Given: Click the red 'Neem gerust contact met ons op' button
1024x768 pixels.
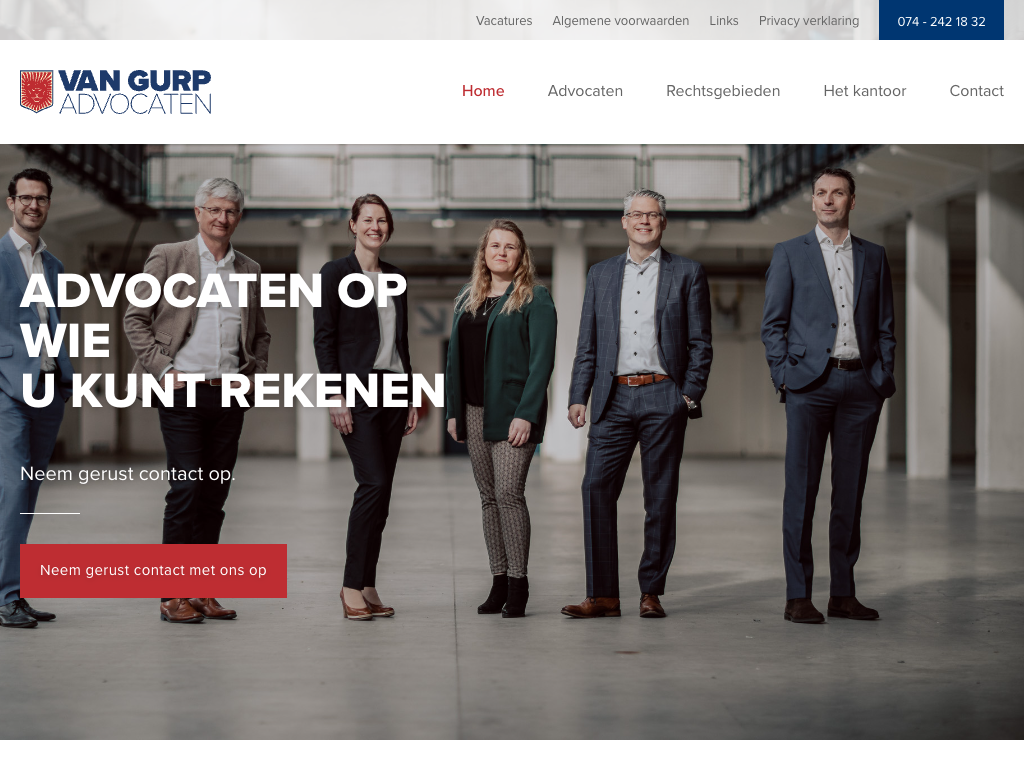Looking at the screenshot, I should [153, 571].
